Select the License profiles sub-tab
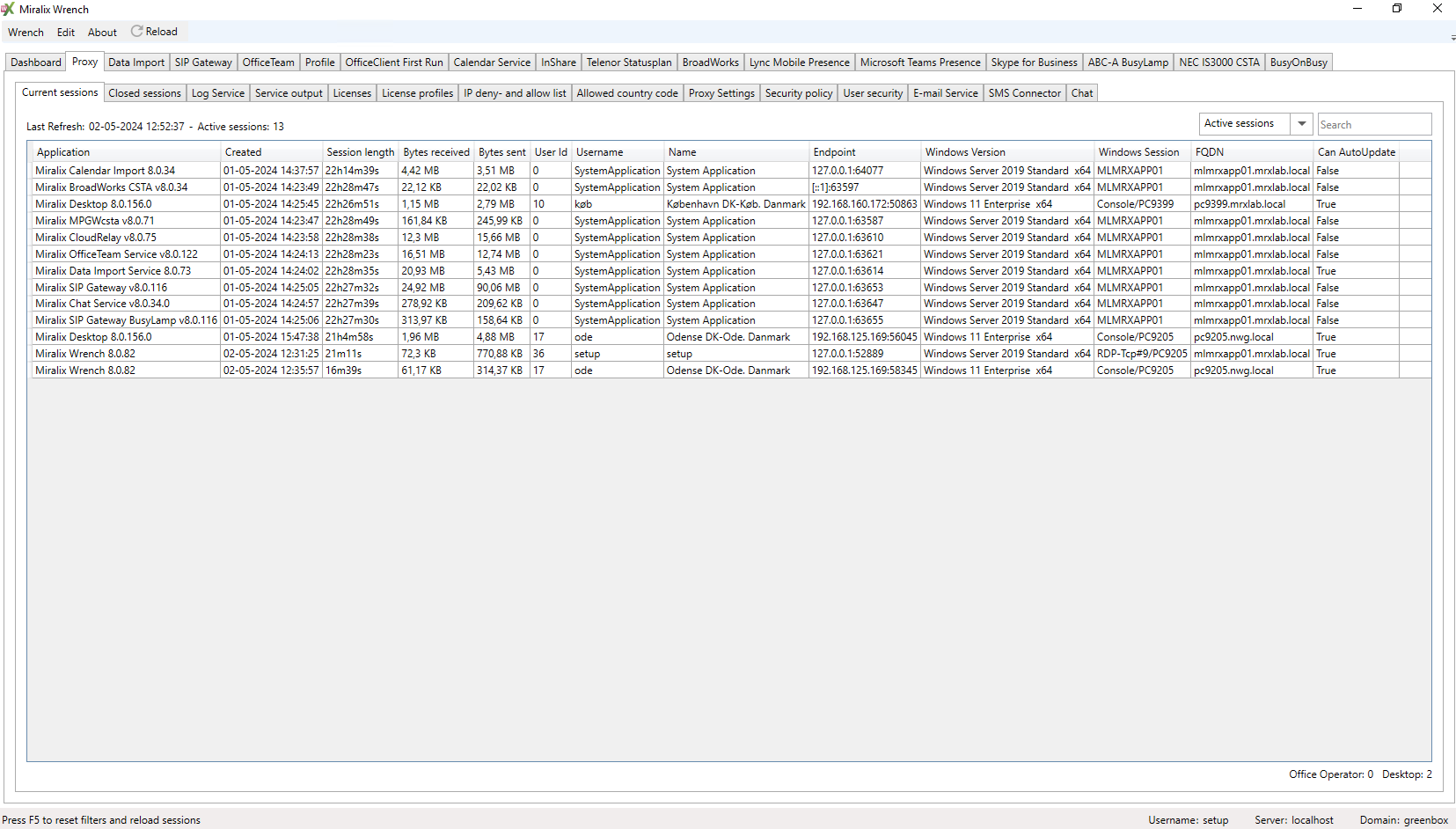Screen dimensions: 1456x829 [x=417, y=93]
